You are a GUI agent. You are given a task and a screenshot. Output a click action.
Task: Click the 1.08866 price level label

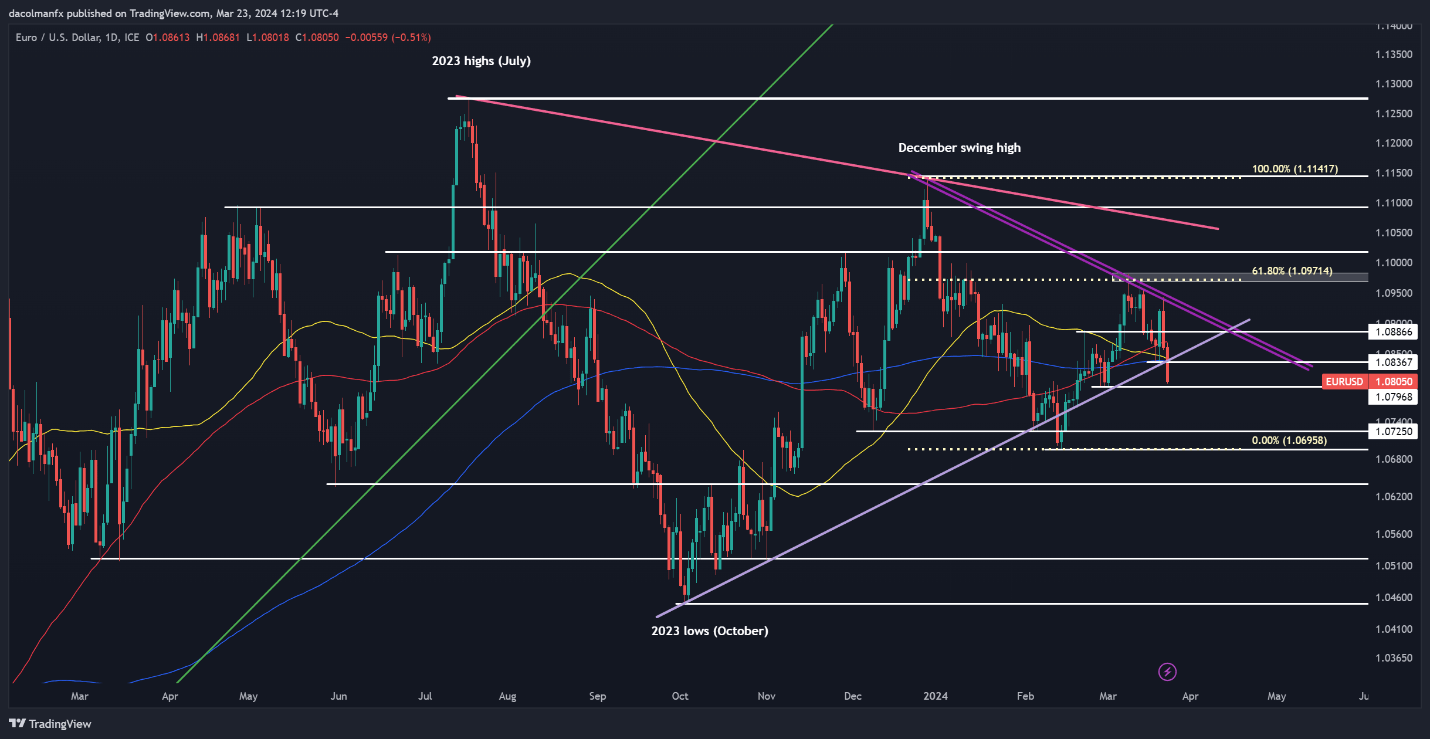(x=1391, y=331)
